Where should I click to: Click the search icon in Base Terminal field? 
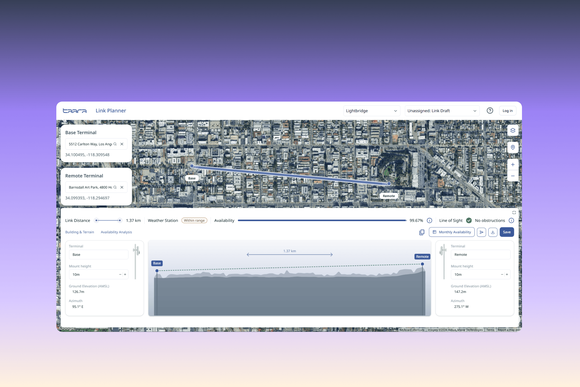click(x=115, y=144)
